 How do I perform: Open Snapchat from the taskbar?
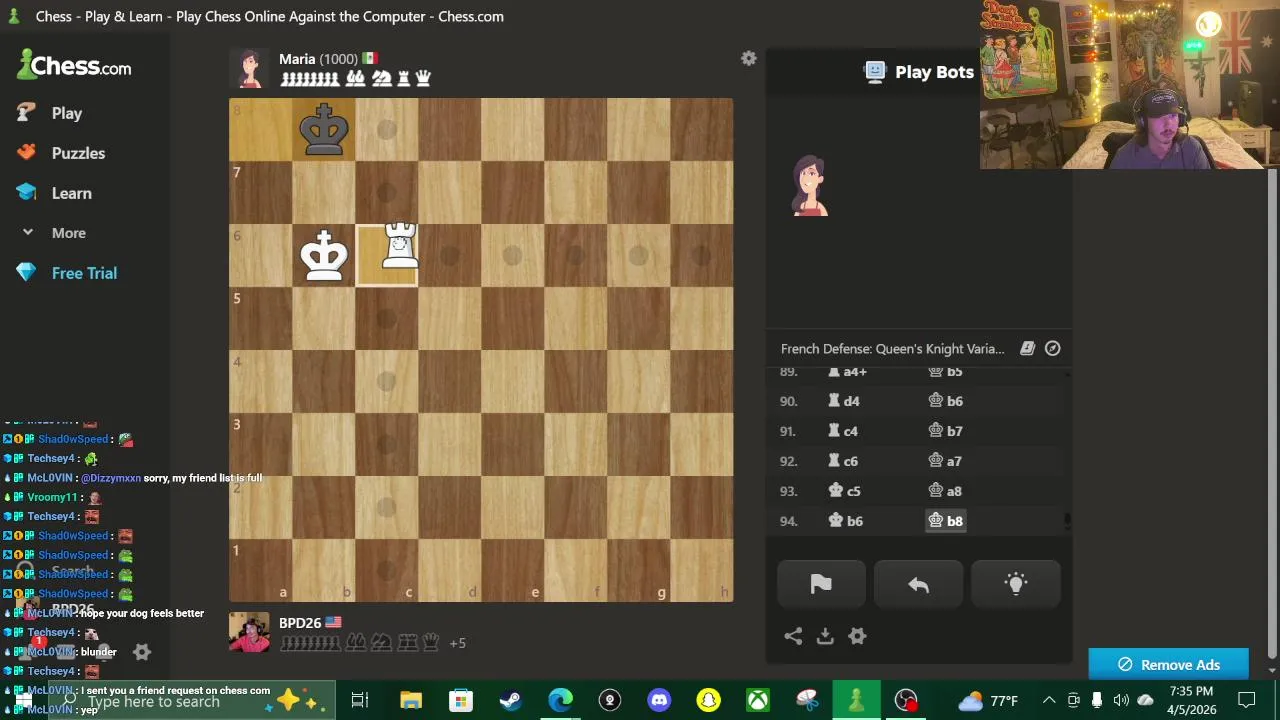pos(708,701)
